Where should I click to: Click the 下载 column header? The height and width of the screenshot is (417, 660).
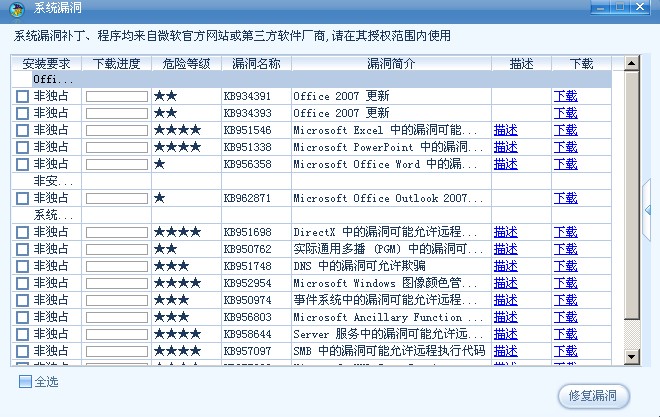pos(581,64)
